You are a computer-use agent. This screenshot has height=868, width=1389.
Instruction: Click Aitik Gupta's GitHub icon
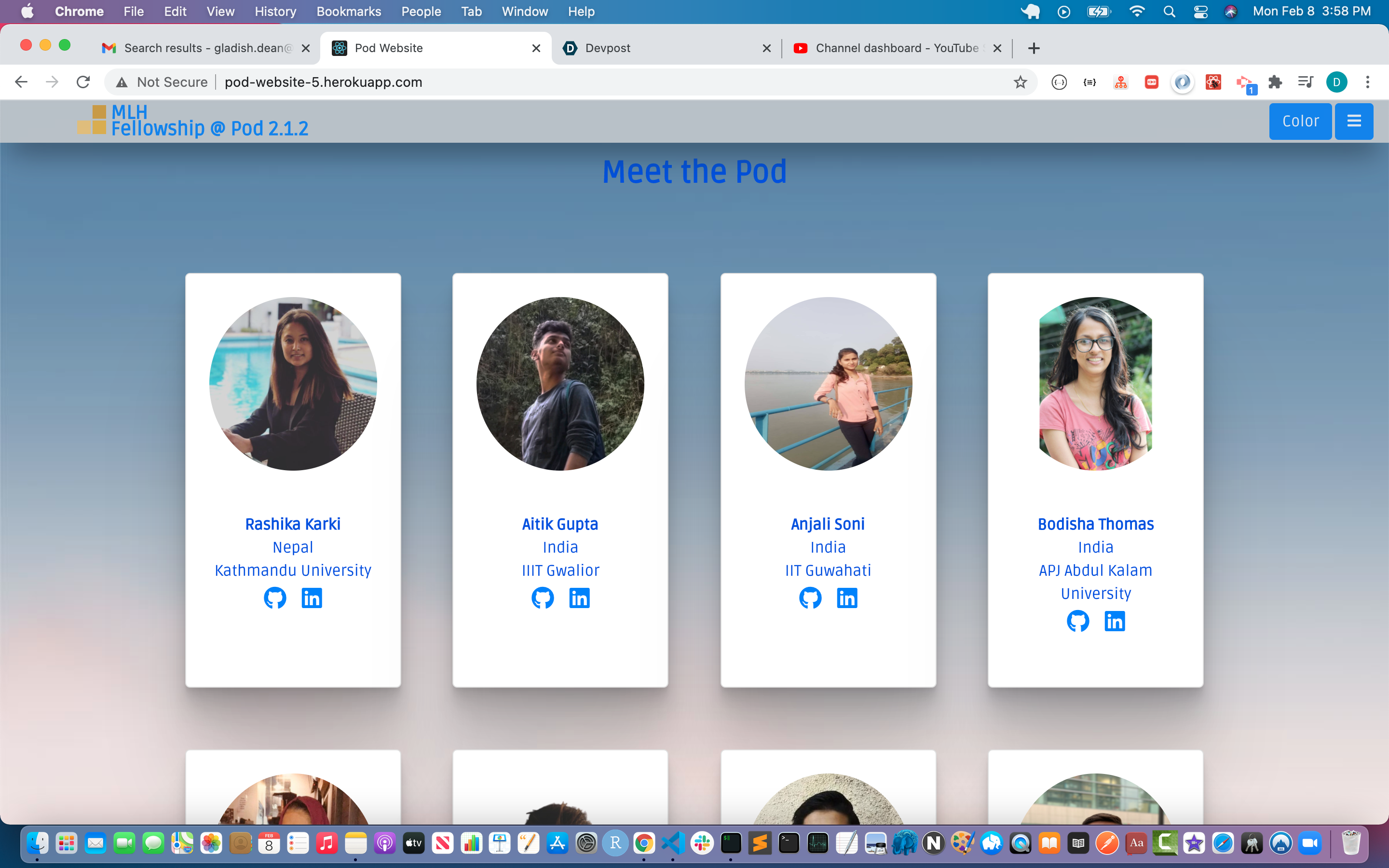pyautogui.click(x=543, y=597)
